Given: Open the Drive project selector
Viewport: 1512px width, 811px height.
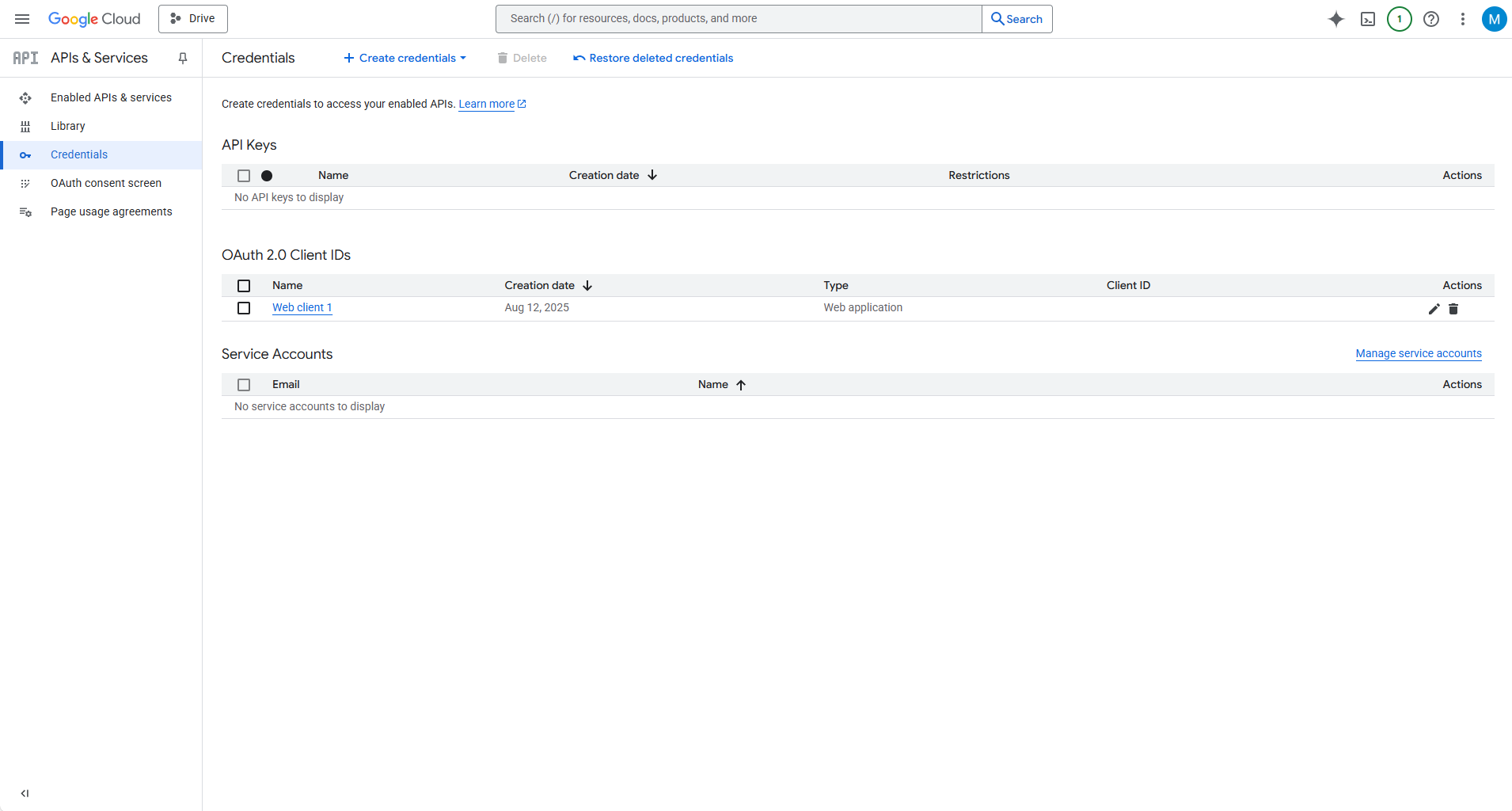Looking at the screenshot, I should pos(193,19).
